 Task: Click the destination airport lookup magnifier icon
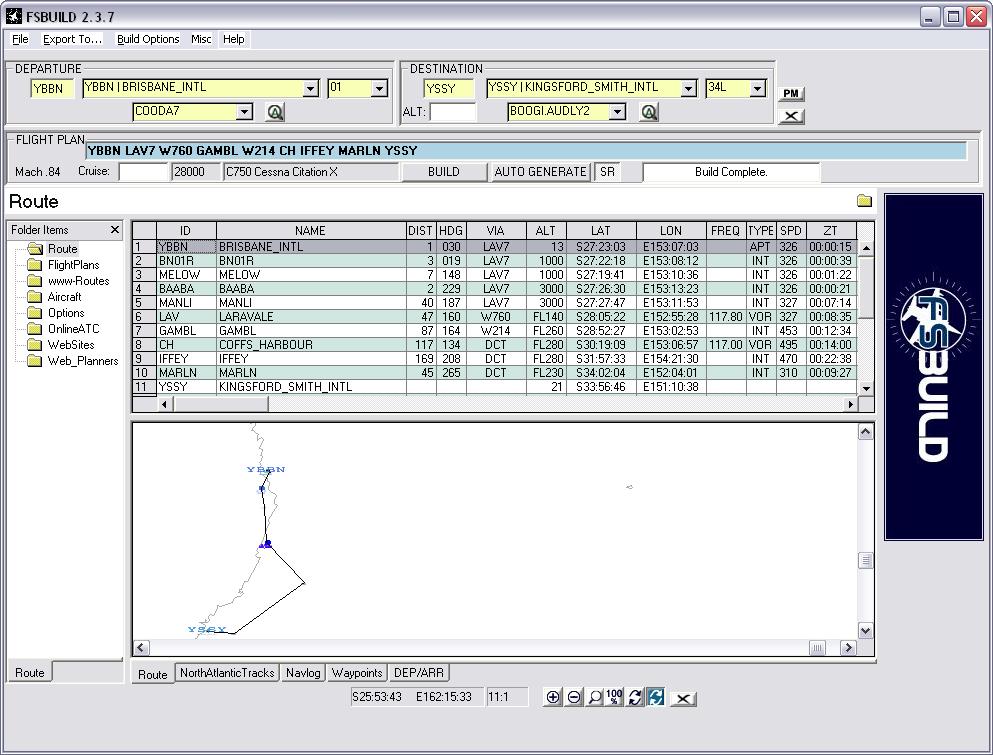648,112
